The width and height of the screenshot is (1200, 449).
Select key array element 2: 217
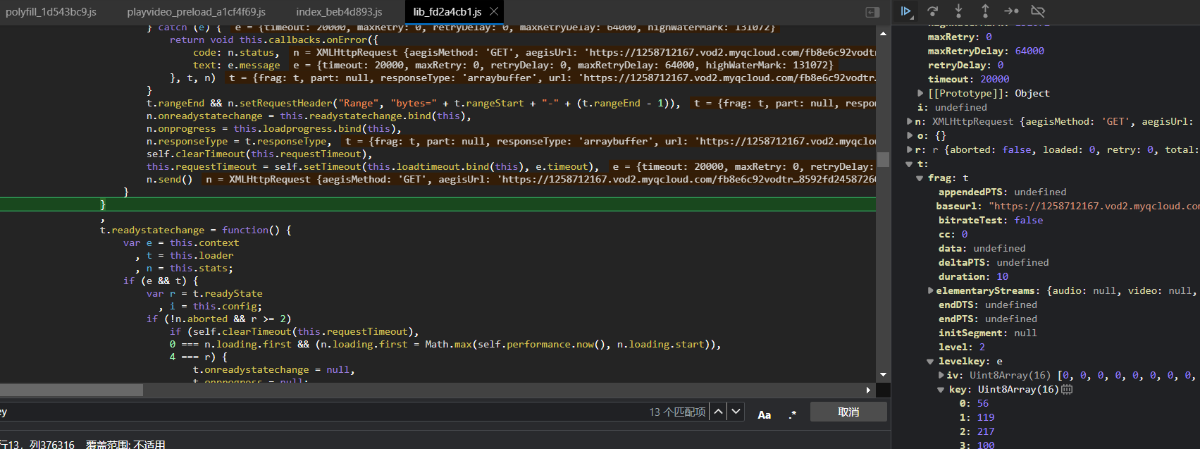(x=977, y=431)
